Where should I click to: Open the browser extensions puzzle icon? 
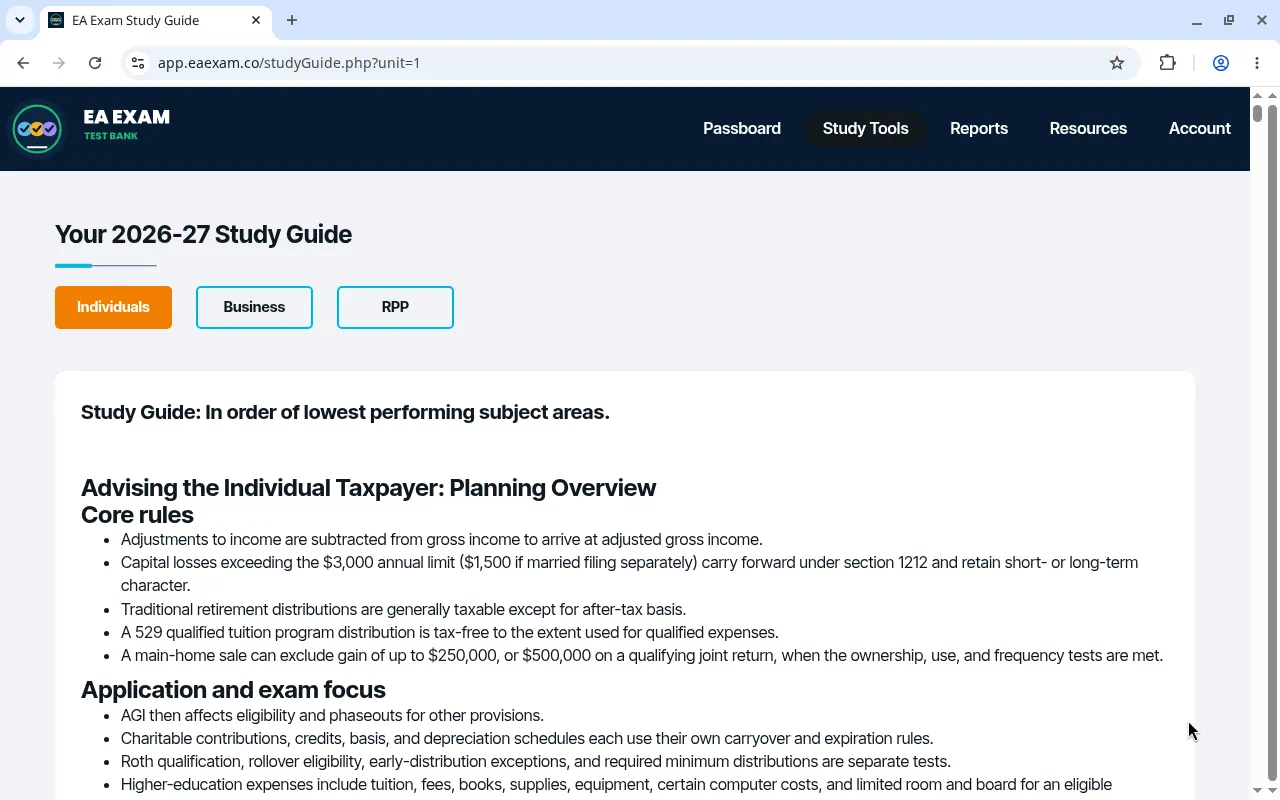1167,63
